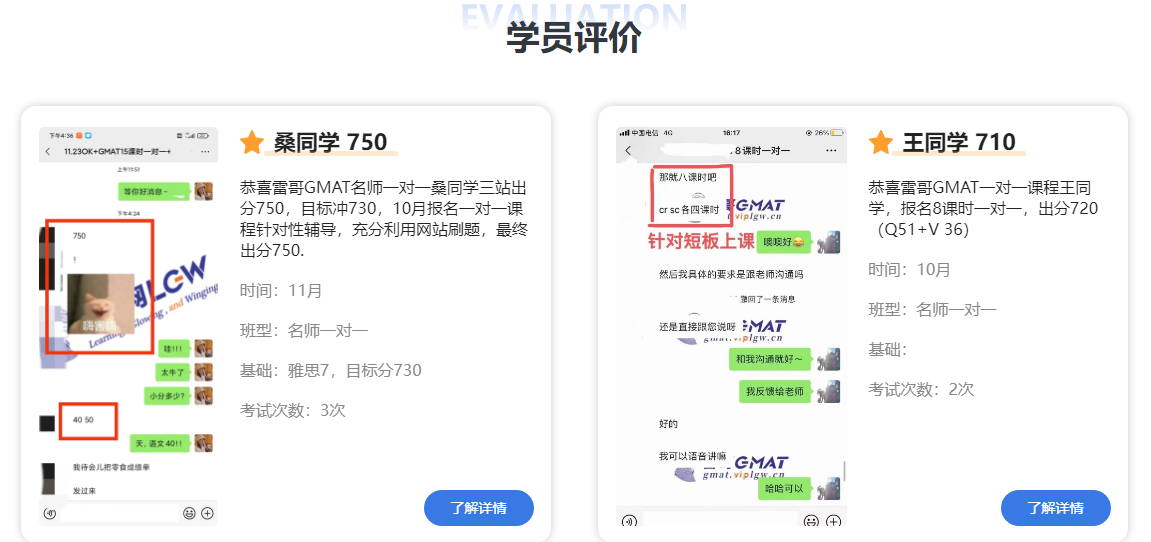Tap back arrow in 桑同学 chat screenshot
Viewport: 1151px width, 542px height.
pyautogui.click(x=47, y=151)
